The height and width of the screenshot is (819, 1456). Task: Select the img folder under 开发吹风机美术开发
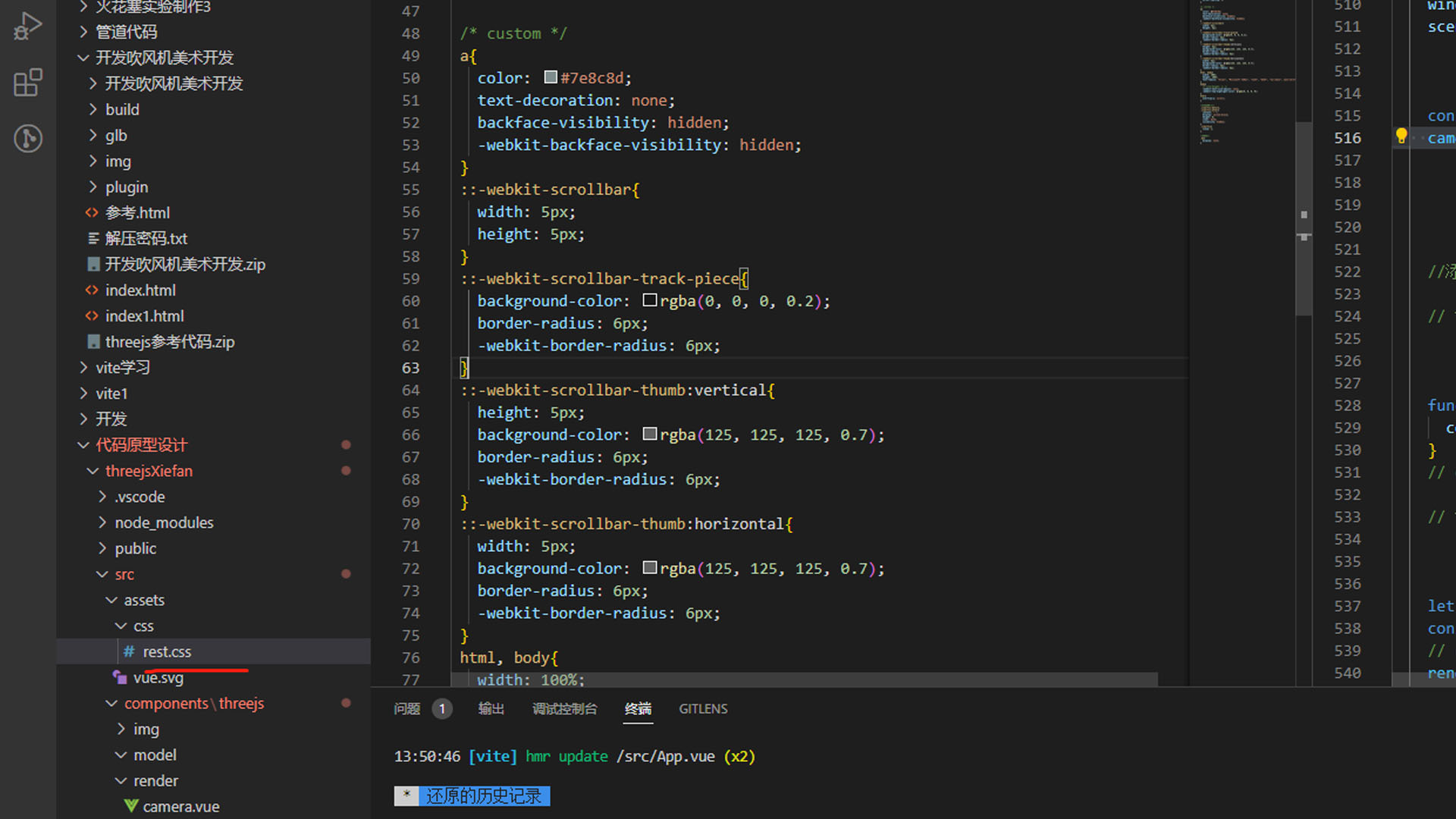(214, 162)
